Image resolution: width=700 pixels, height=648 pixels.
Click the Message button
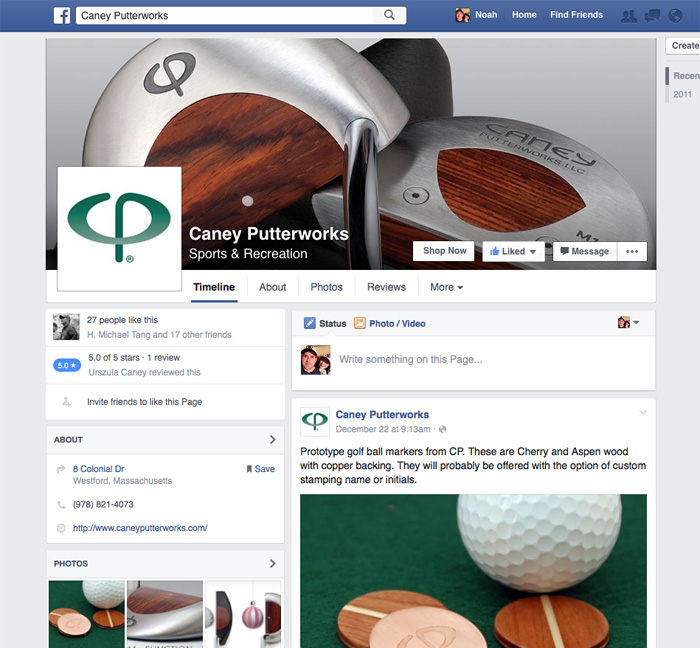click(585, 251)
